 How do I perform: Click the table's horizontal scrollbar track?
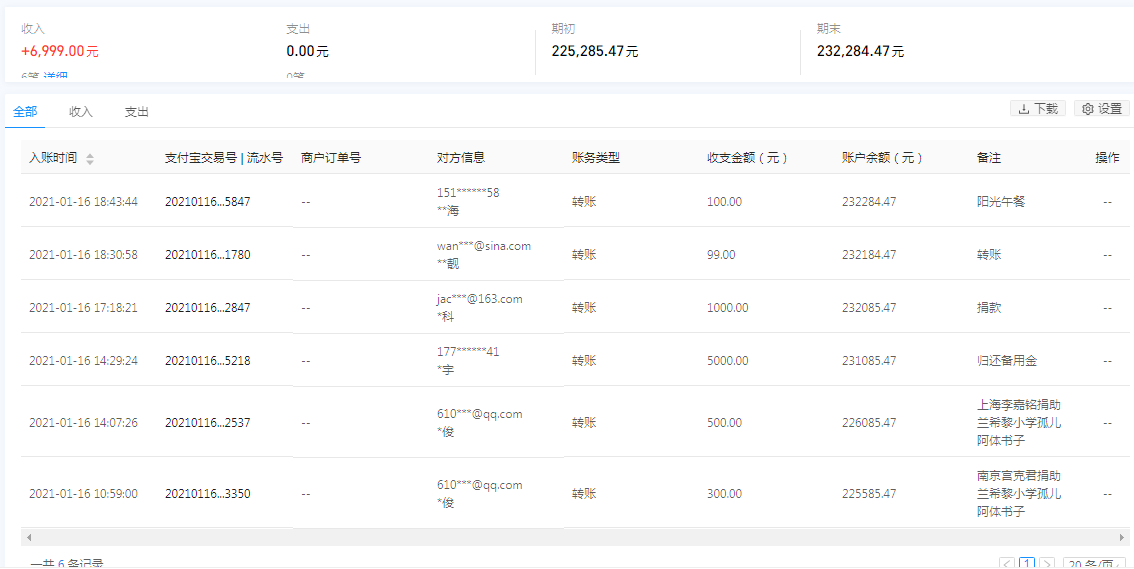pos(575,538)
